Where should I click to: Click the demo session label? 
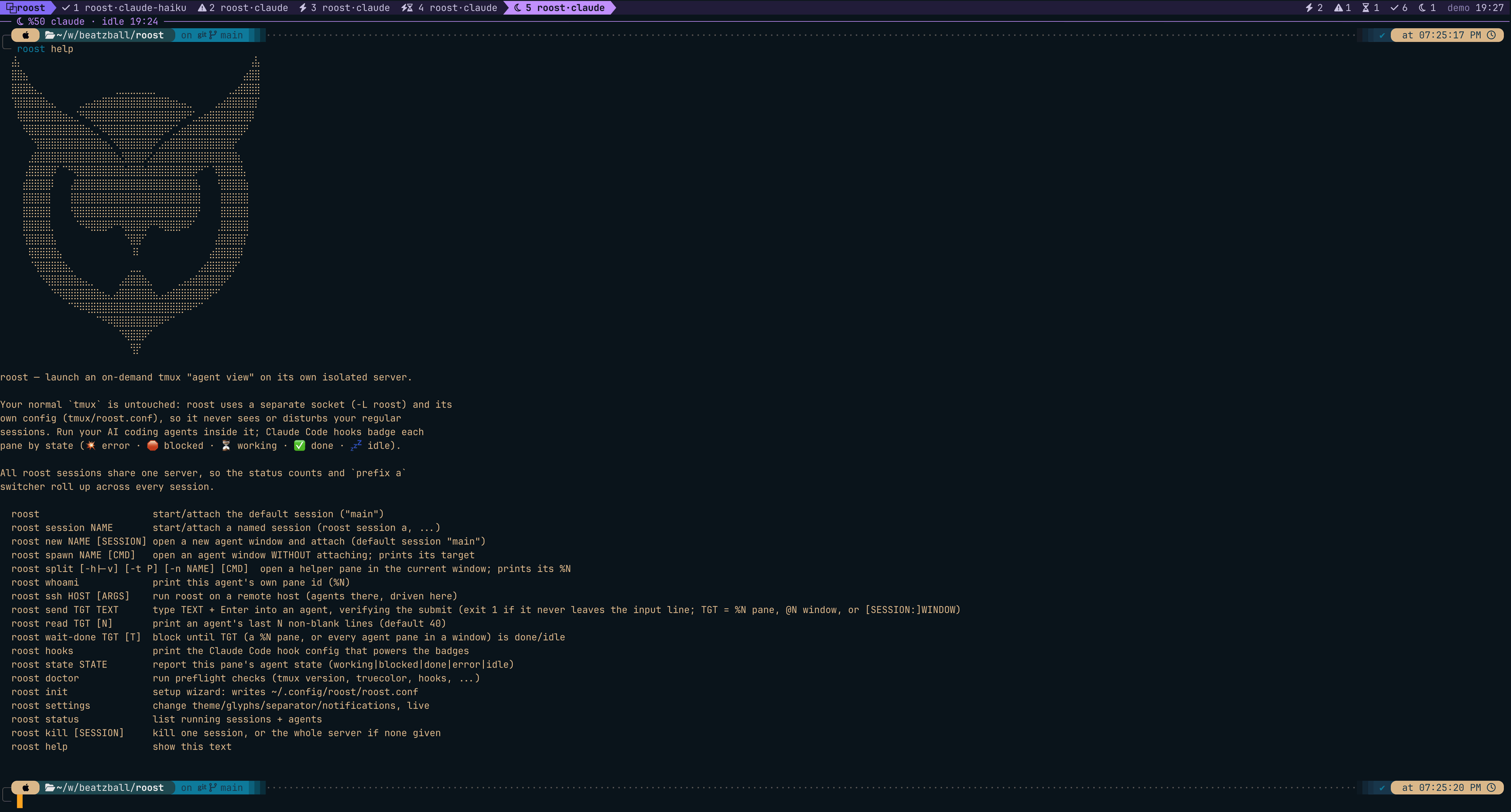[x=1458, y=8]
